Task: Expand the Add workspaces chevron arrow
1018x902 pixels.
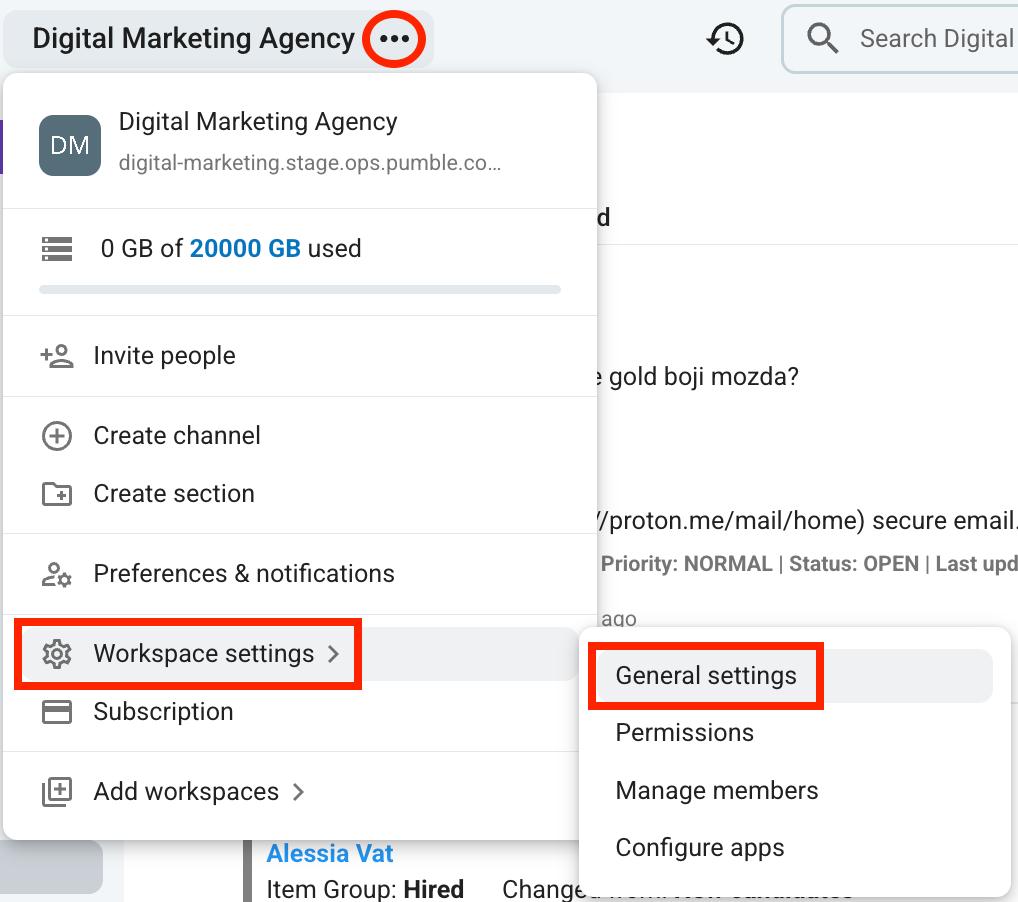Action: tap(298, 792)
